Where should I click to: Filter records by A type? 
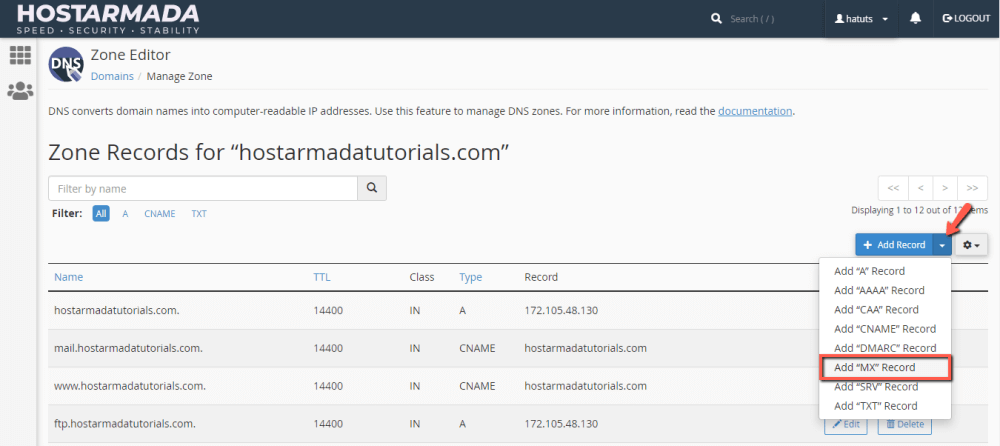click(126, 214)
